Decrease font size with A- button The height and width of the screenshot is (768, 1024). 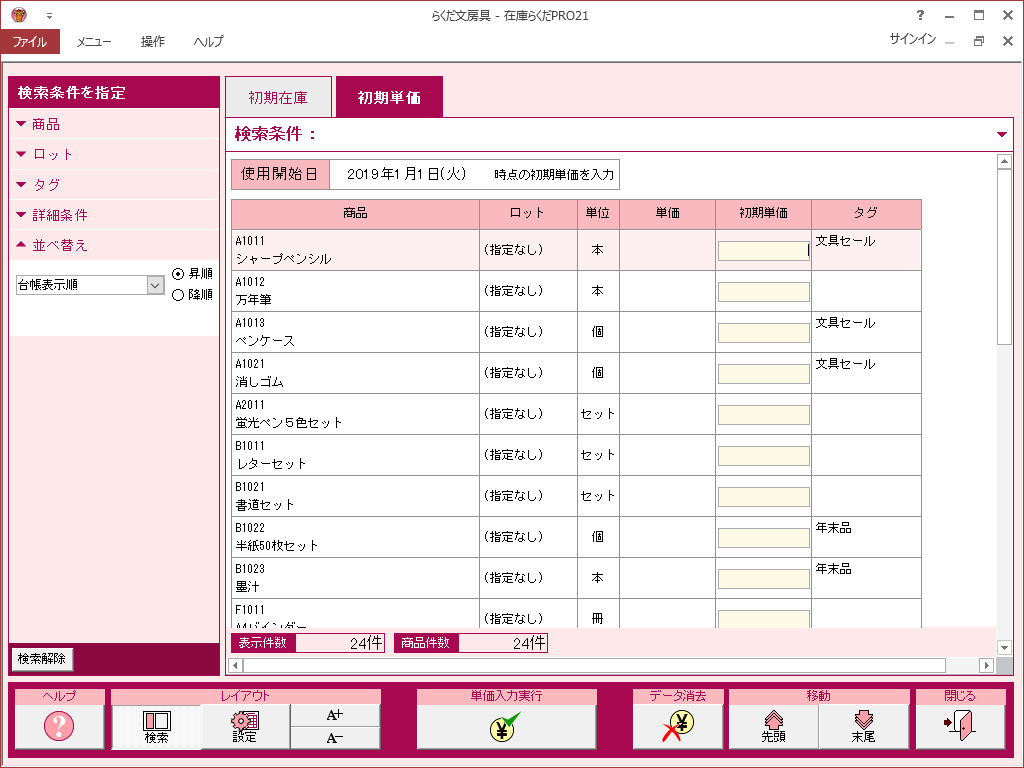335,738
